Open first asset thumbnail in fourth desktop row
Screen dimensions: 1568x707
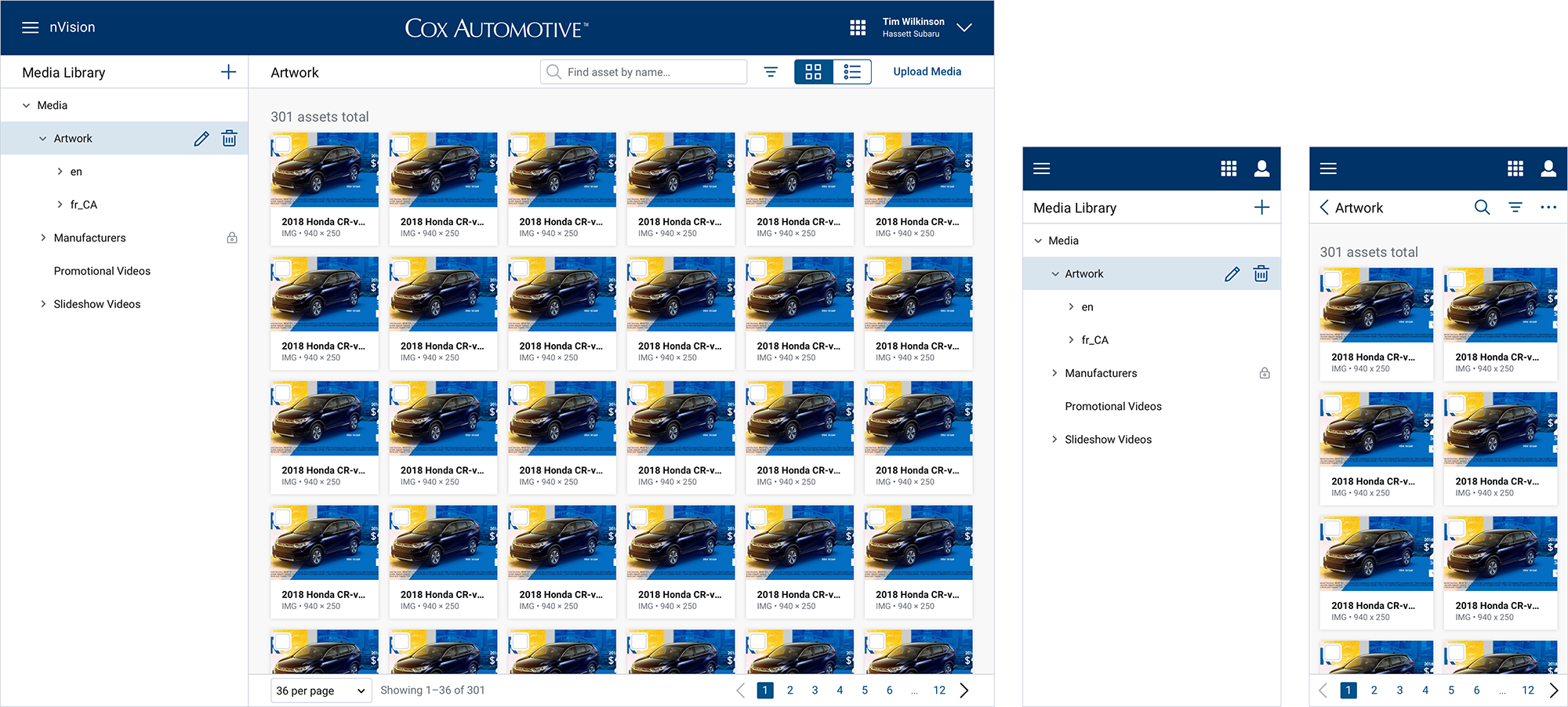[325, 542]
